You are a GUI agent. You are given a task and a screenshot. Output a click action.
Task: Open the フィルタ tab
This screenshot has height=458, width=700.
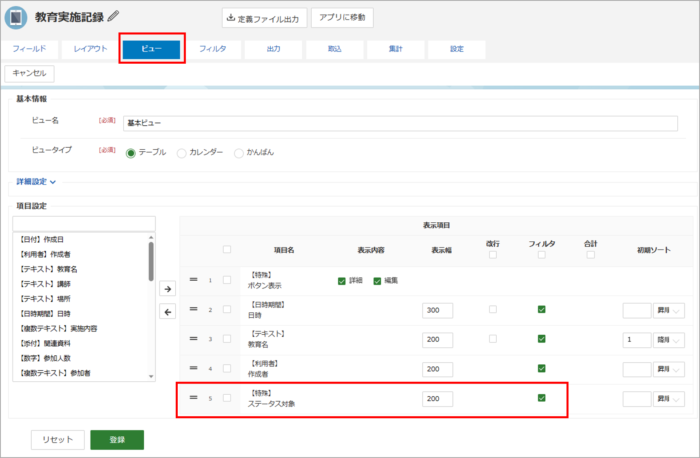(x=212, y=49)
